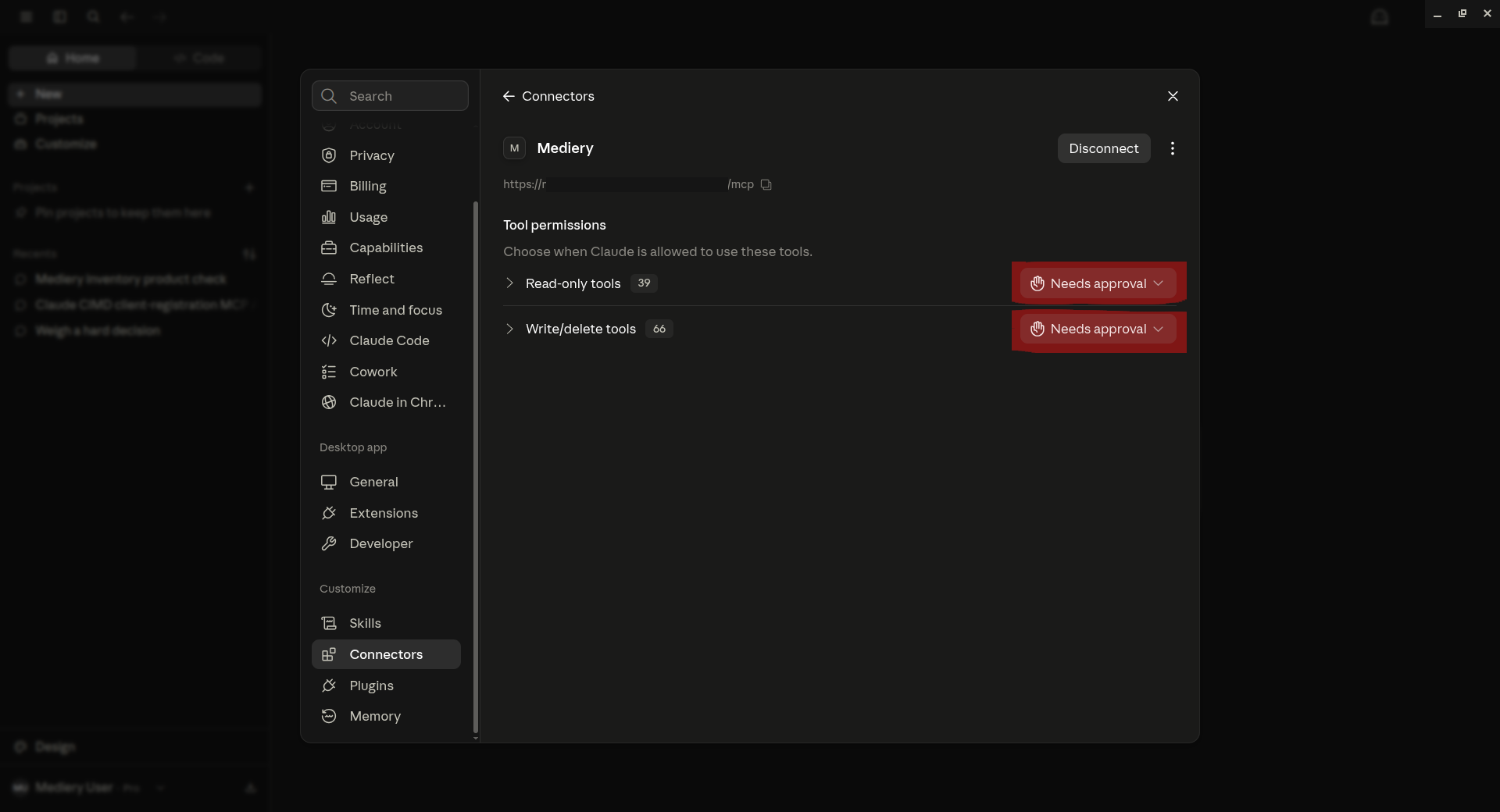Copy the Mediery MCP URL
This screenshot has height=812, width=1500.
766,185
